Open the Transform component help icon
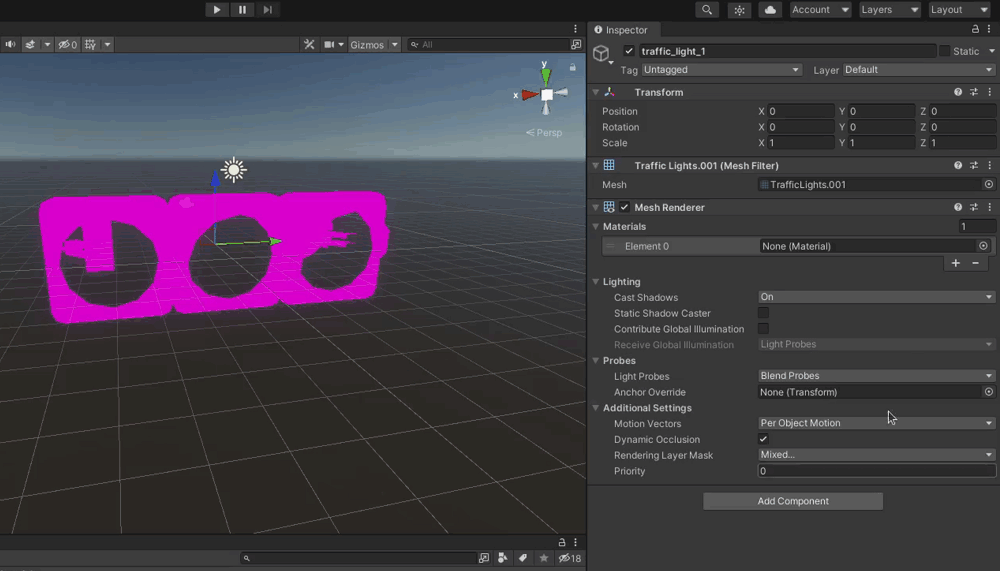The image size is (1000, 571). (x=958, y=92)
